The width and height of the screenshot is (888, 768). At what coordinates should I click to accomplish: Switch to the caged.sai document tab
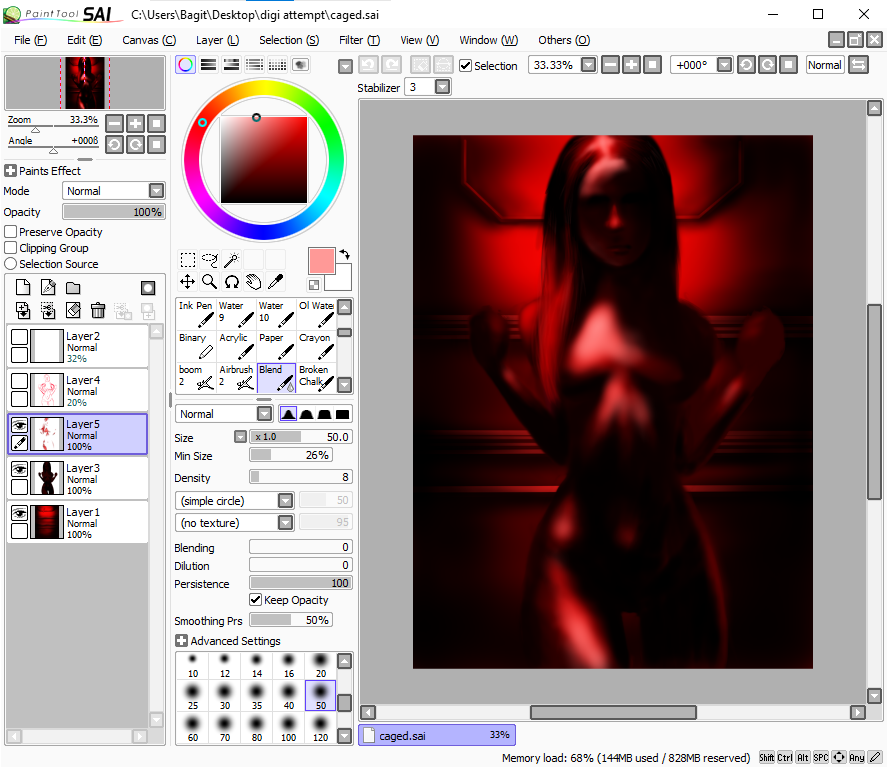pyautogui.click(x=437, y=735)
